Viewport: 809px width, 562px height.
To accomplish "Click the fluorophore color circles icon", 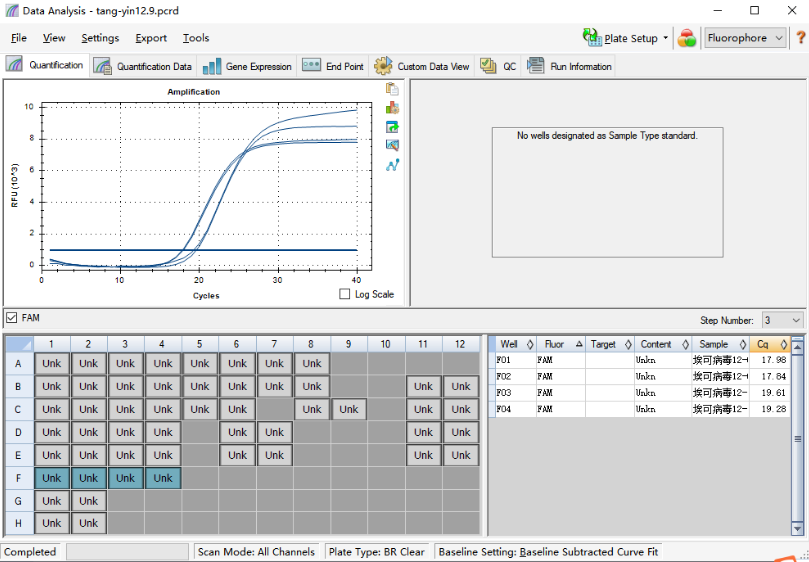I will pos(687,38).
